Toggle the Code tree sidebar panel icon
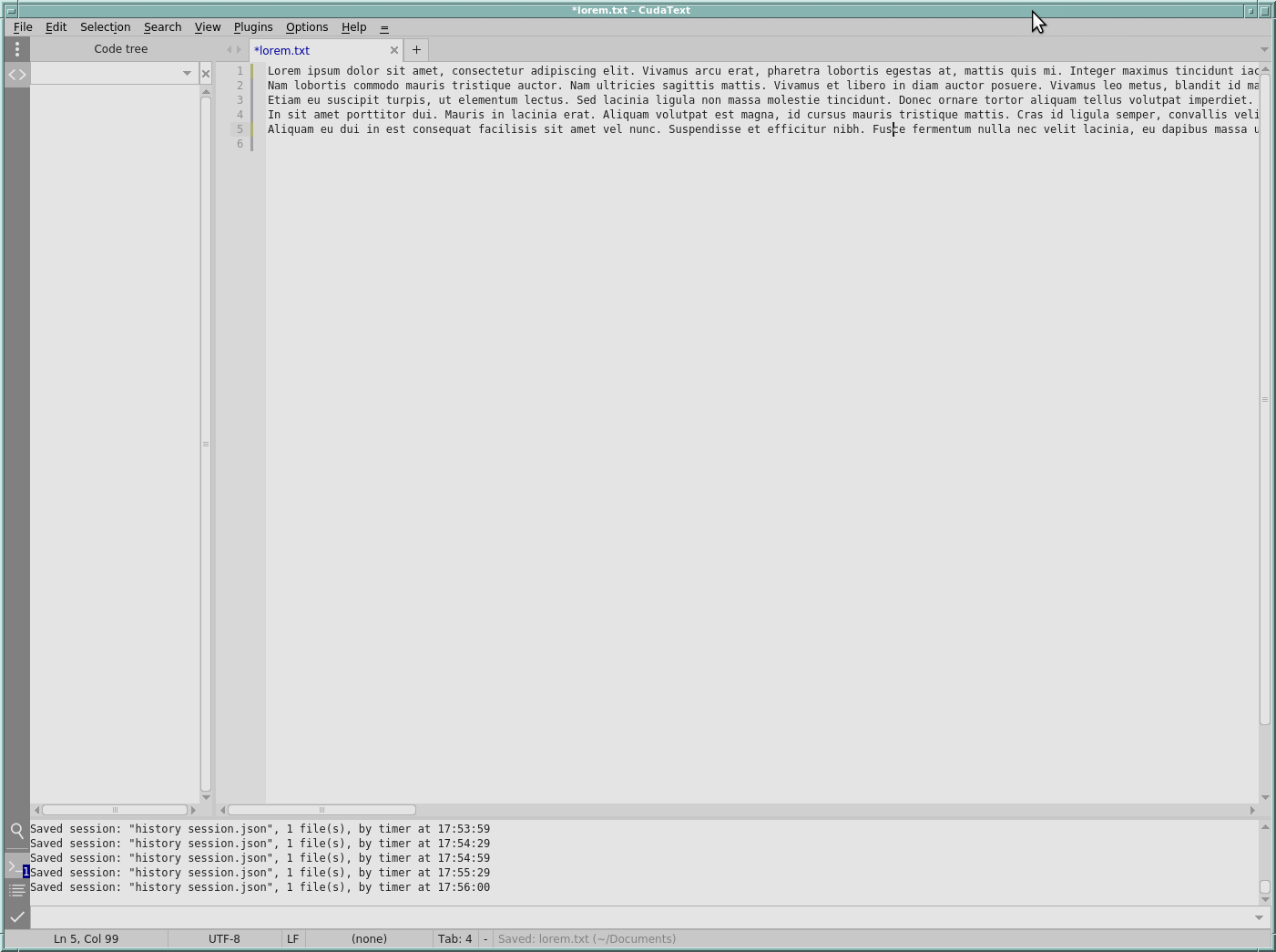The width and height of the screenshot is (1276, 952). (x=17, y=75)
